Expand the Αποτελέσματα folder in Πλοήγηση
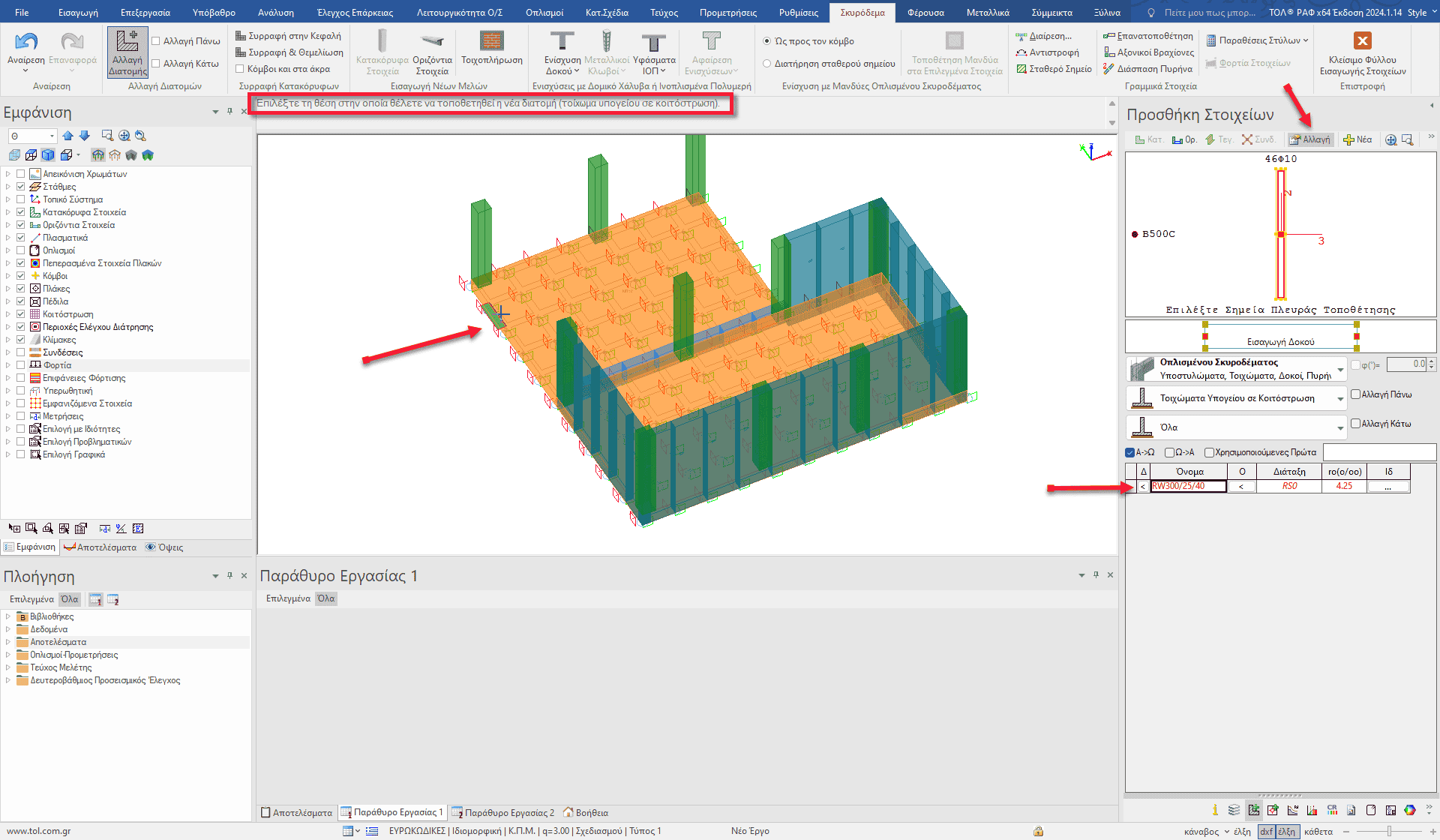 pyautogui.click(x=8, y=642)
